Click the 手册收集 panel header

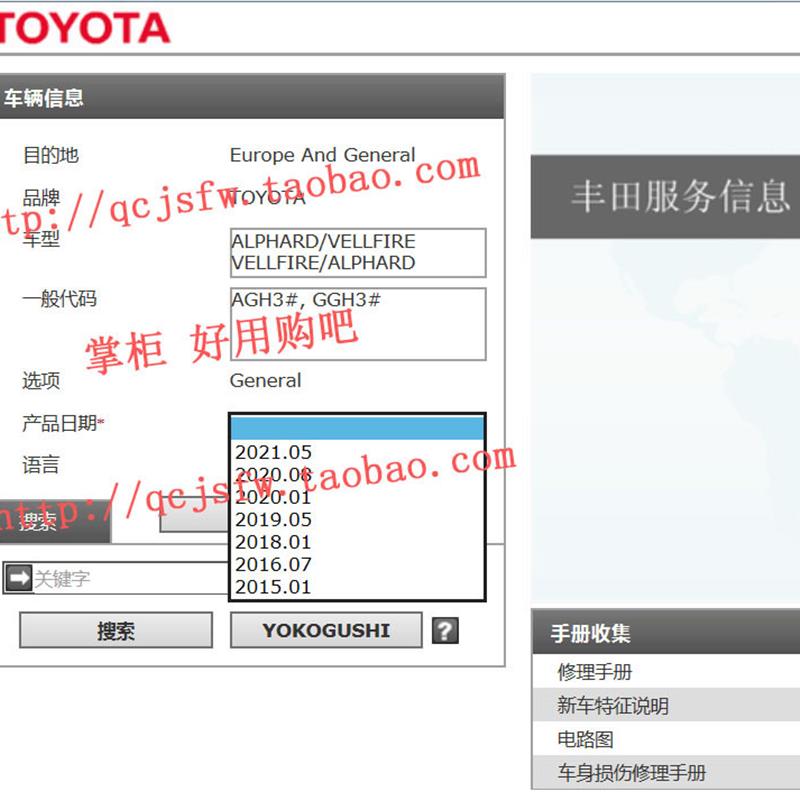[666, 633]
